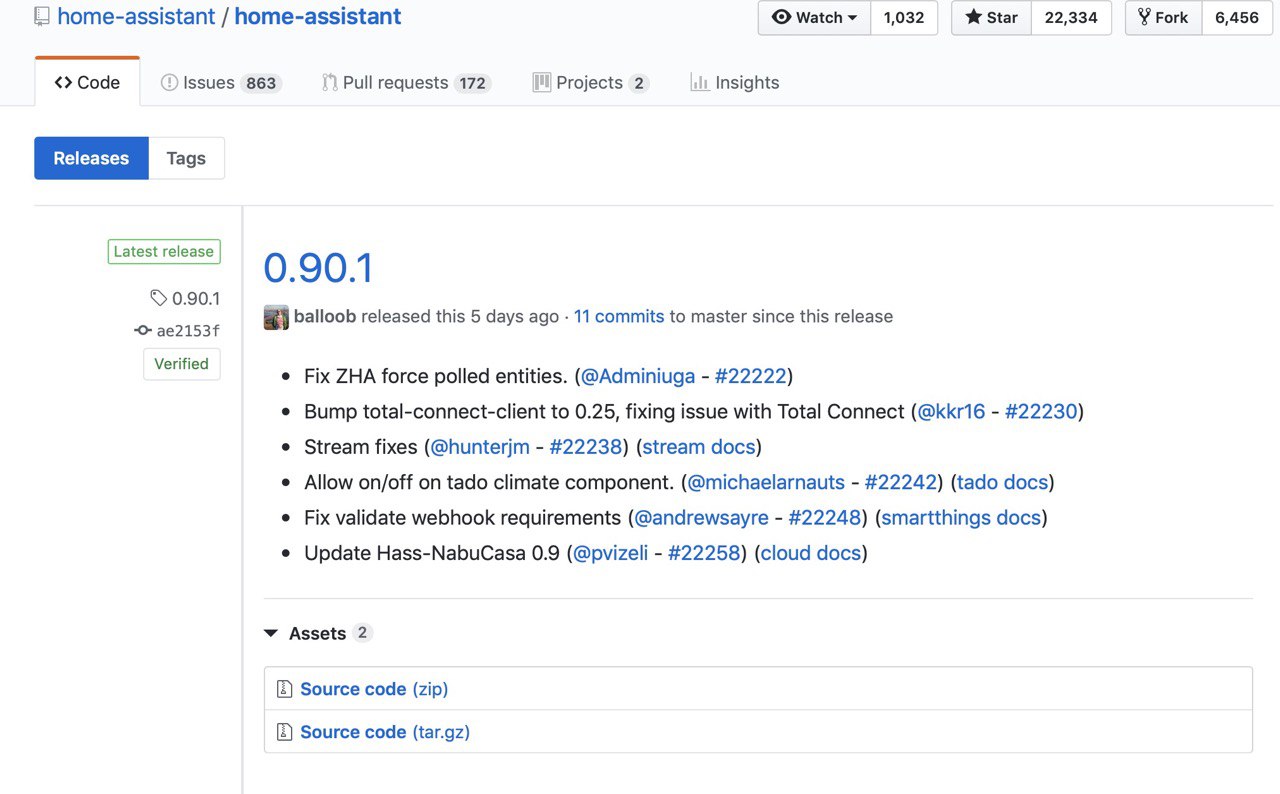This screenshot has width=1280, height=794.
Task: Open pull request #22242
Action: [x=901, y=482]
